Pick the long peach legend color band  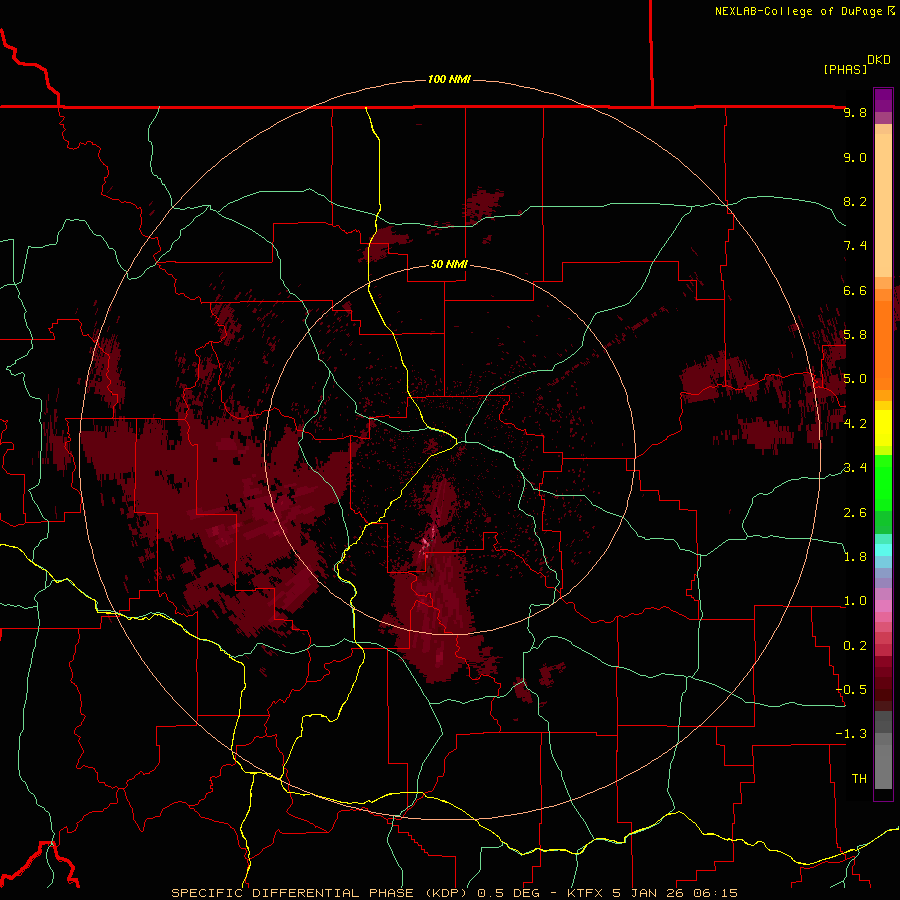(x=883, y=205)
